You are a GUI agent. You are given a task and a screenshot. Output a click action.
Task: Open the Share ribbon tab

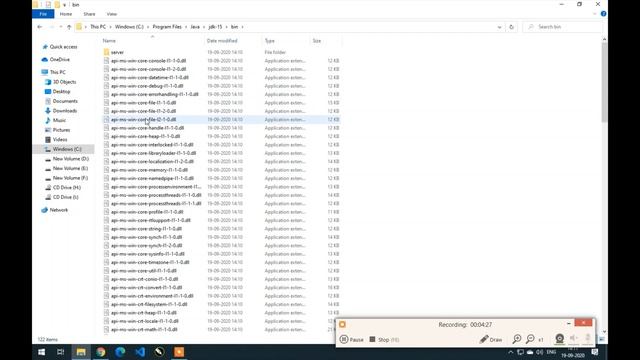tap(89, 14)
